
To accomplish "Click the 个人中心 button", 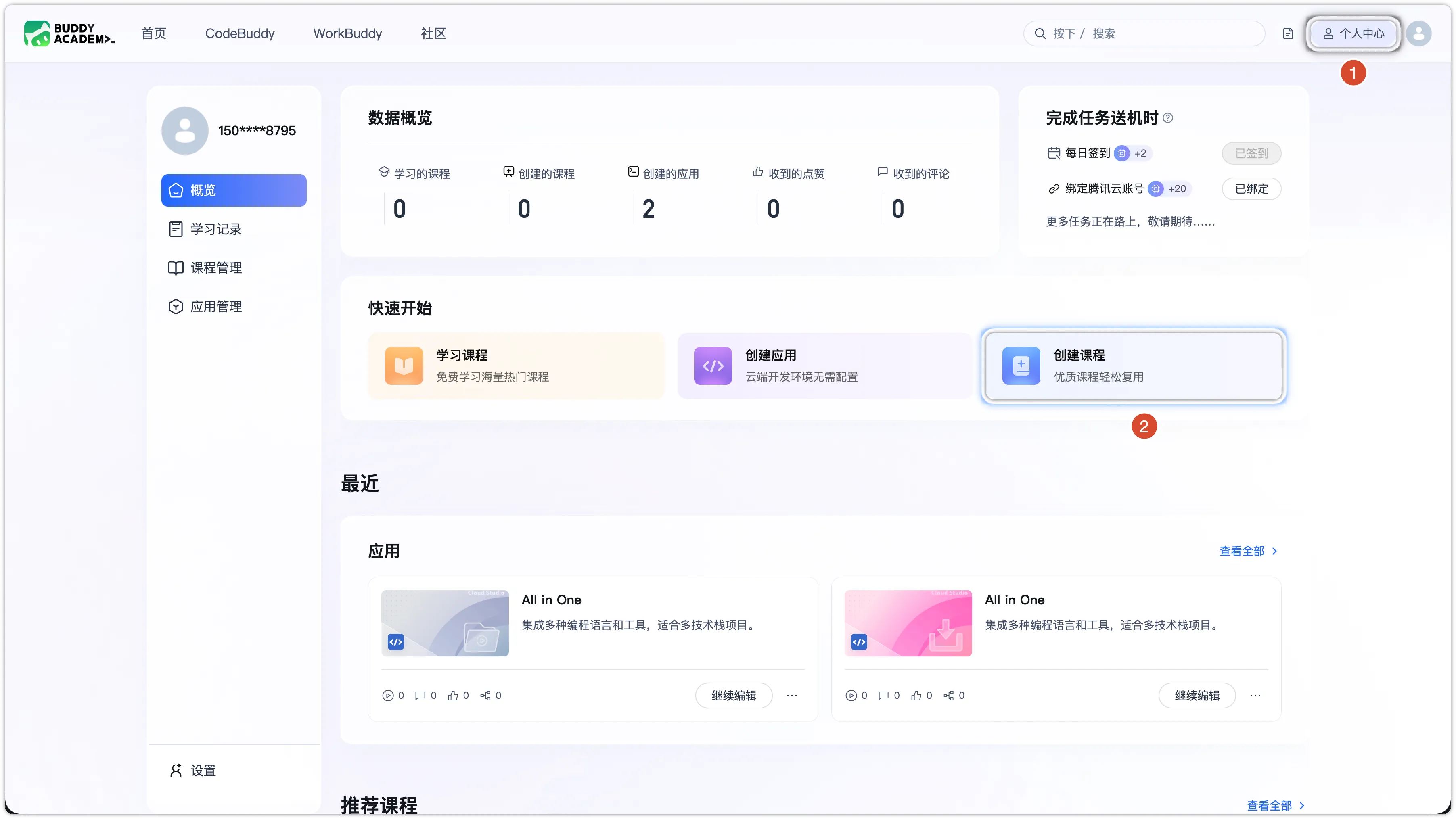I will pos(1353,33).
